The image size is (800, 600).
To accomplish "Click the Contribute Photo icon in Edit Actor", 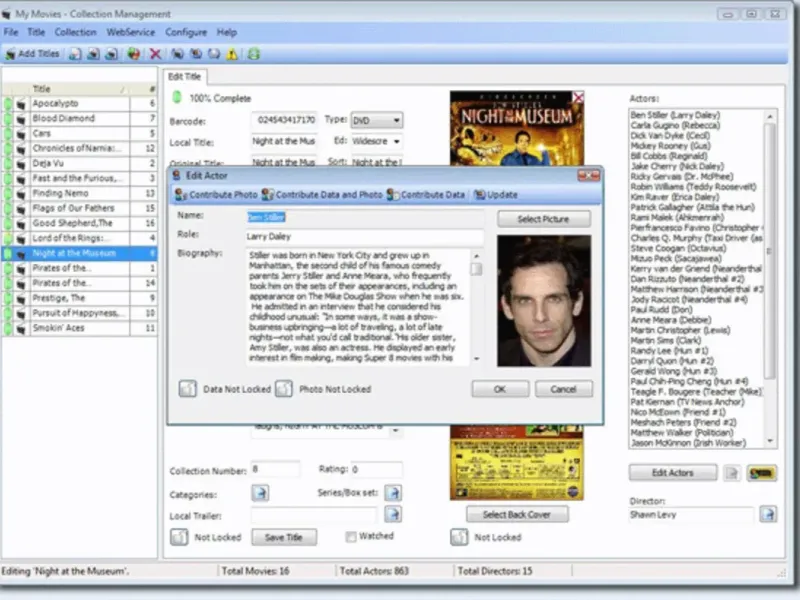I will point(216,194).
